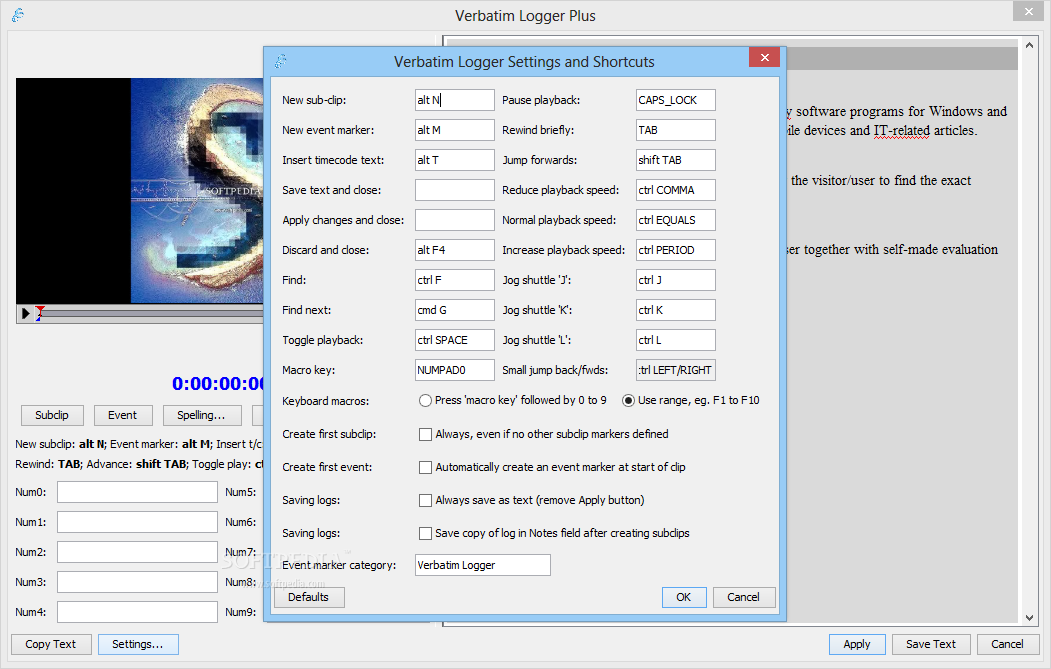Click the Small jump back/fwds field

pyautogui.click(x=676, y=370)
